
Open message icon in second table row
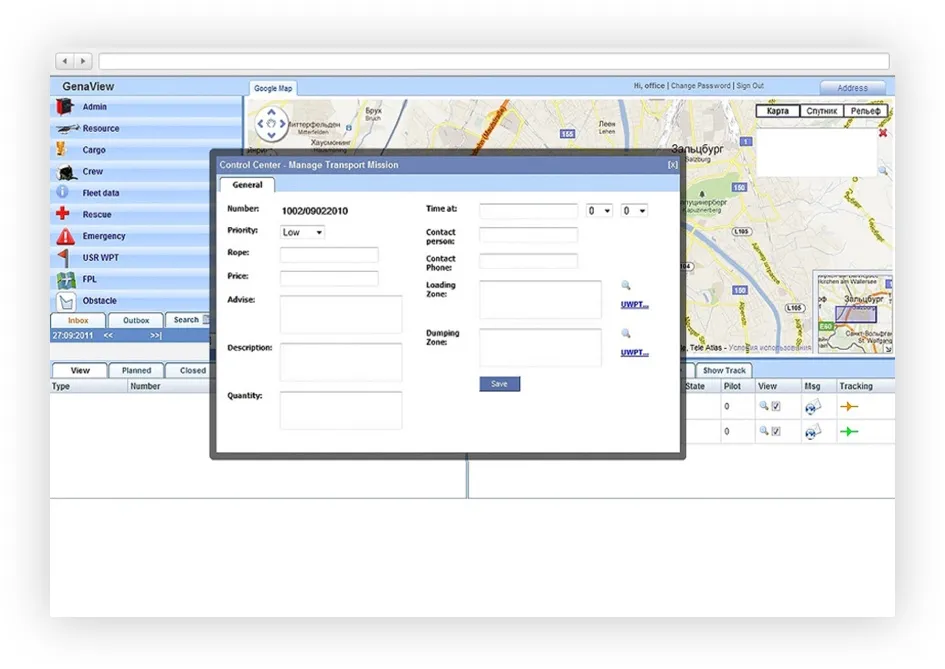coord(812,432)
